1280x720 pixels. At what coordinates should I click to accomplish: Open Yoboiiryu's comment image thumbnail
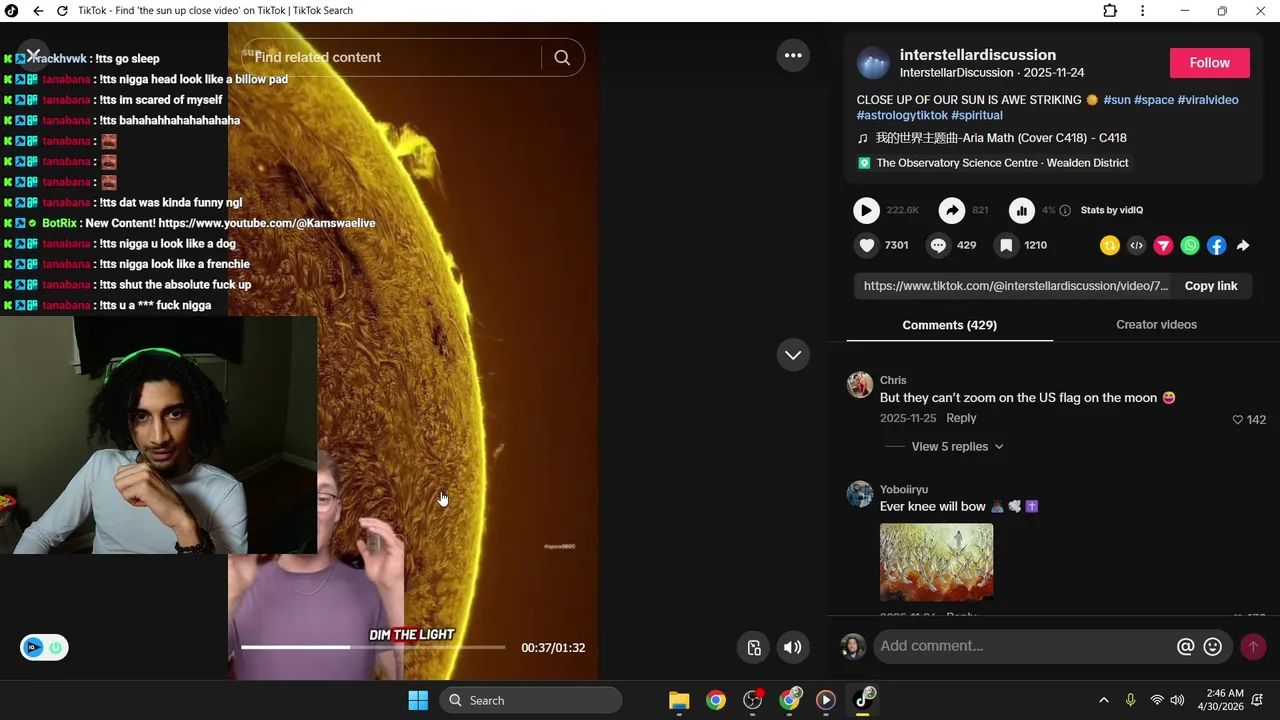click(x=936, y=562)
